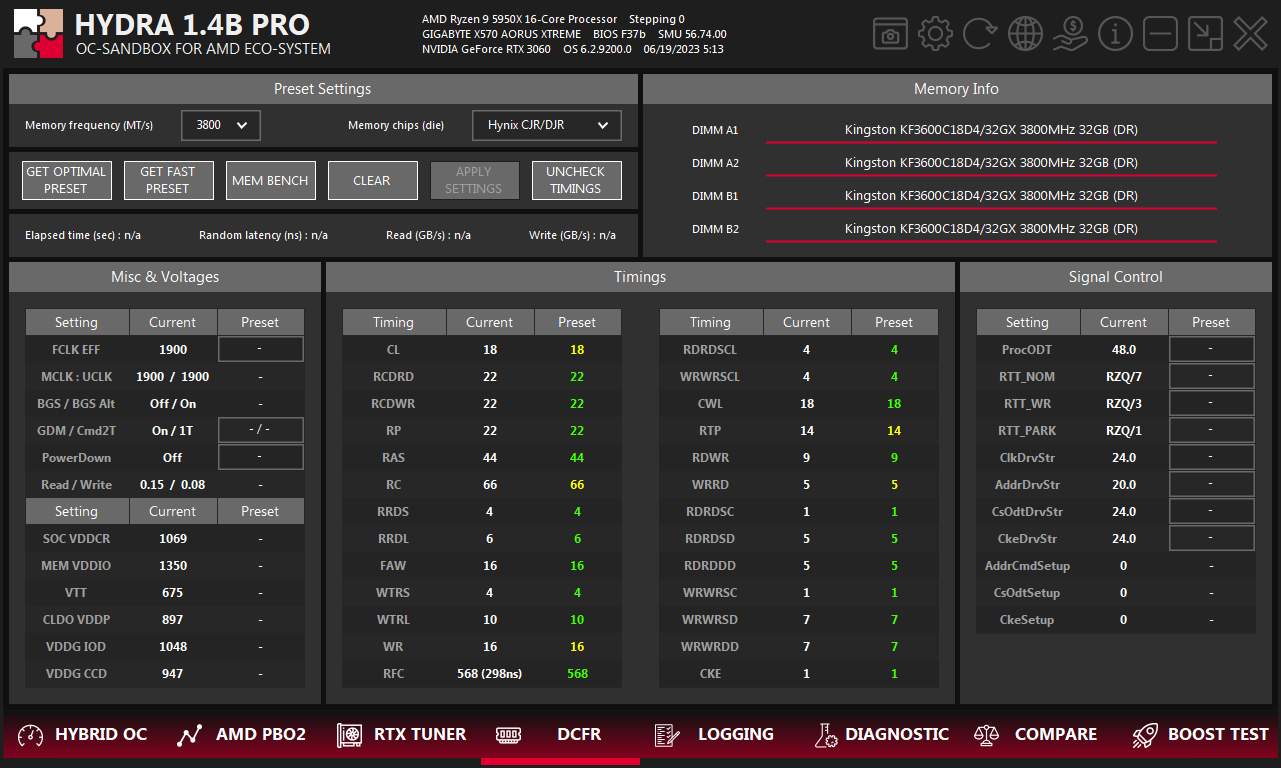
Task: Open the info icon in the title bar
Action: pyautogui.click(x=1115, y=34)
